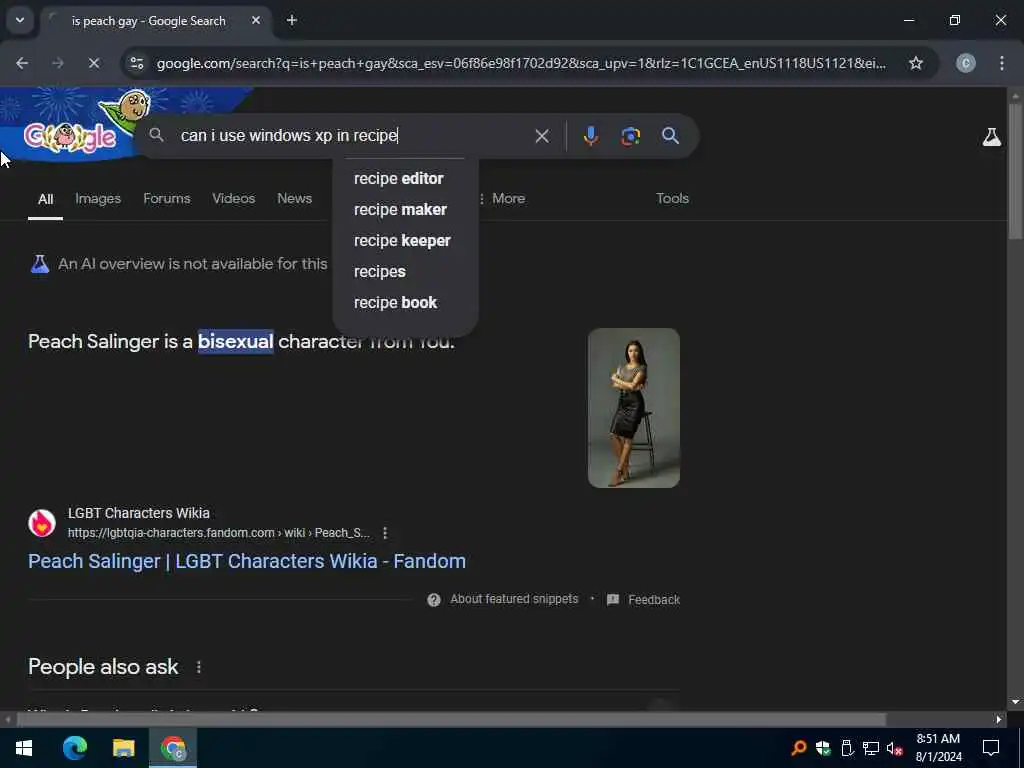Start voice search with microphone icon
The image size is (1024, 768).
590,136
